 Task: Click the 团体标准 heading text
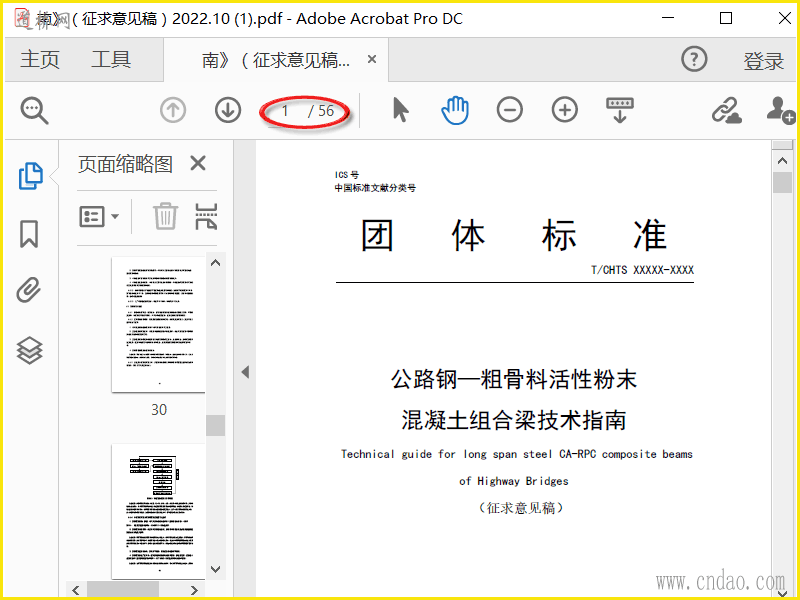pyautogui.click(x=514, y=235)
